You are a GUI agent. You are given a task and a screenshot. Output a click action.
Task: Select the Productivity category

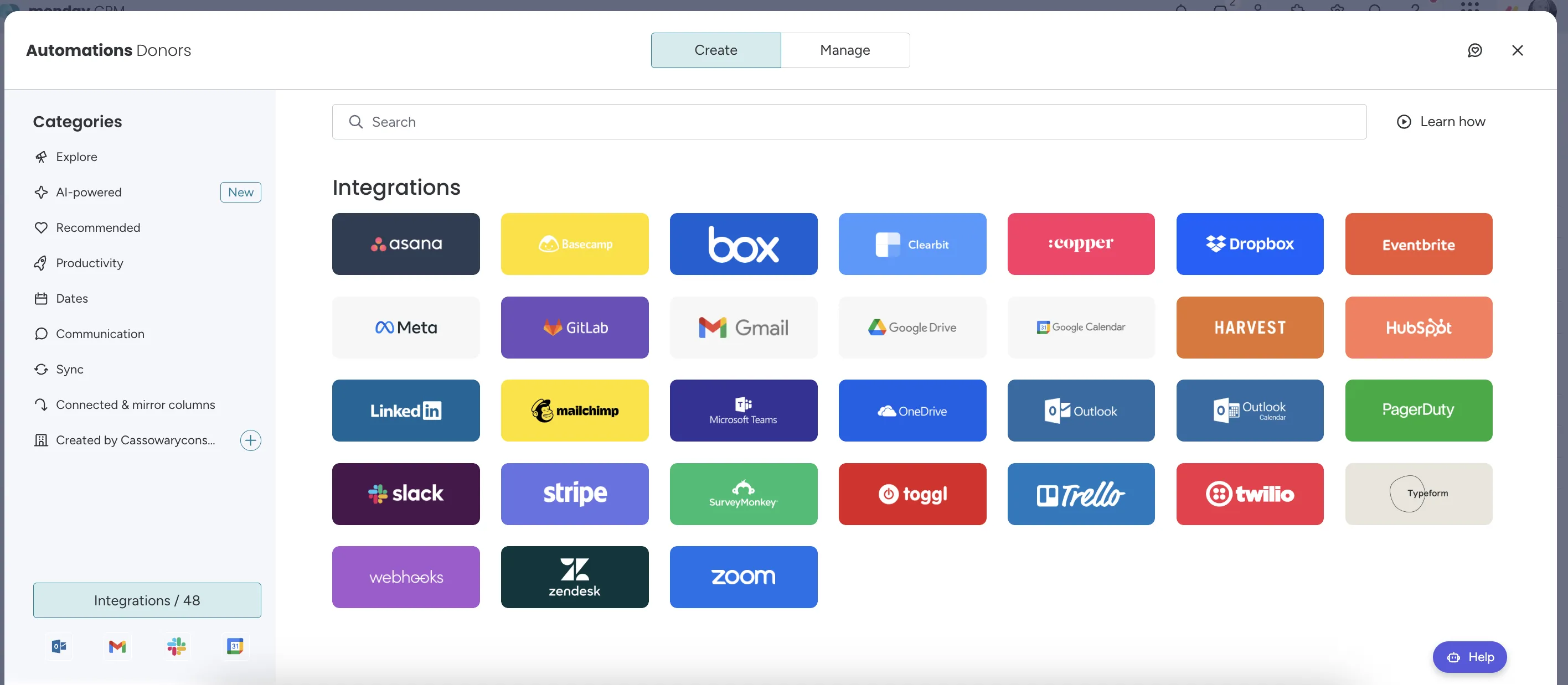pyautogui.click(x=147, y=263)
